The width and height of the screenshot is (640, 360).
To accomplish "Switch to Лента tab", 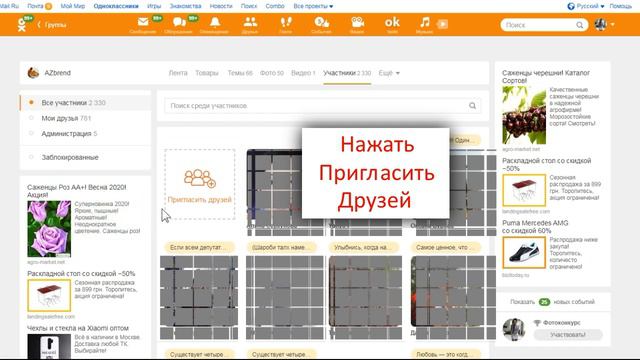I will tap(178, 73).
